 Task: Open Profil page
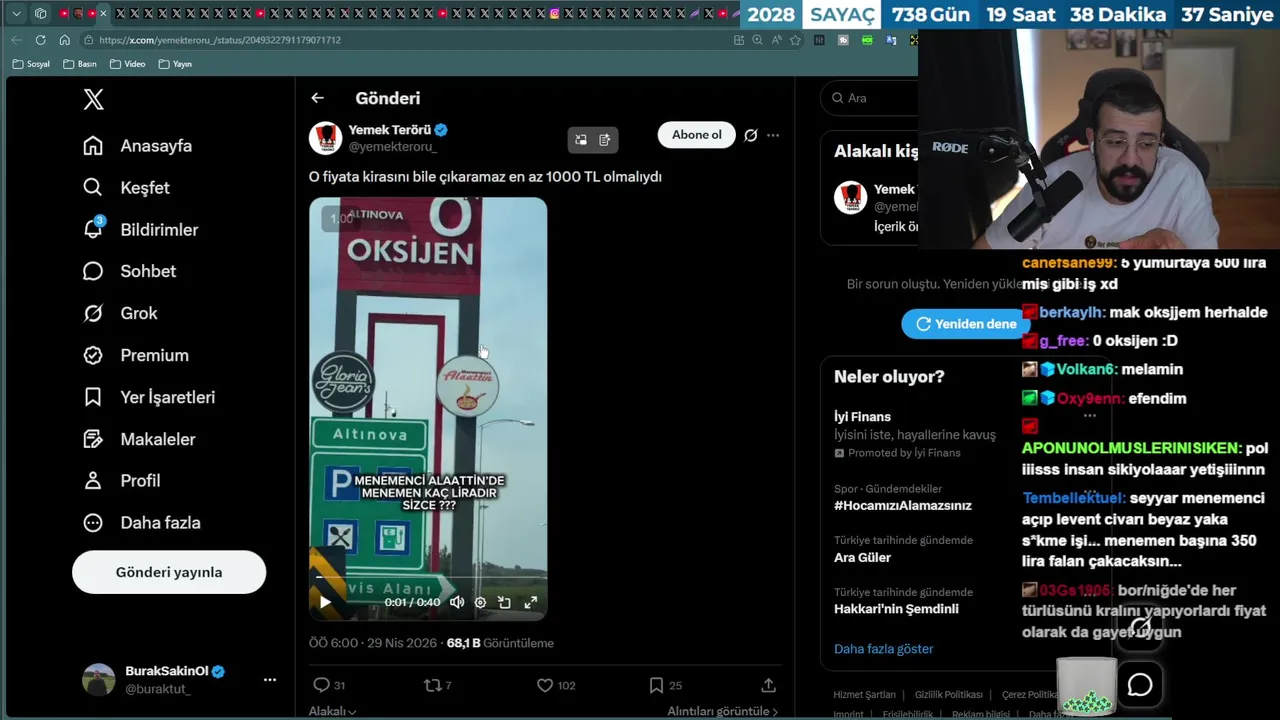pyautogui.click(x=121, y=481)
